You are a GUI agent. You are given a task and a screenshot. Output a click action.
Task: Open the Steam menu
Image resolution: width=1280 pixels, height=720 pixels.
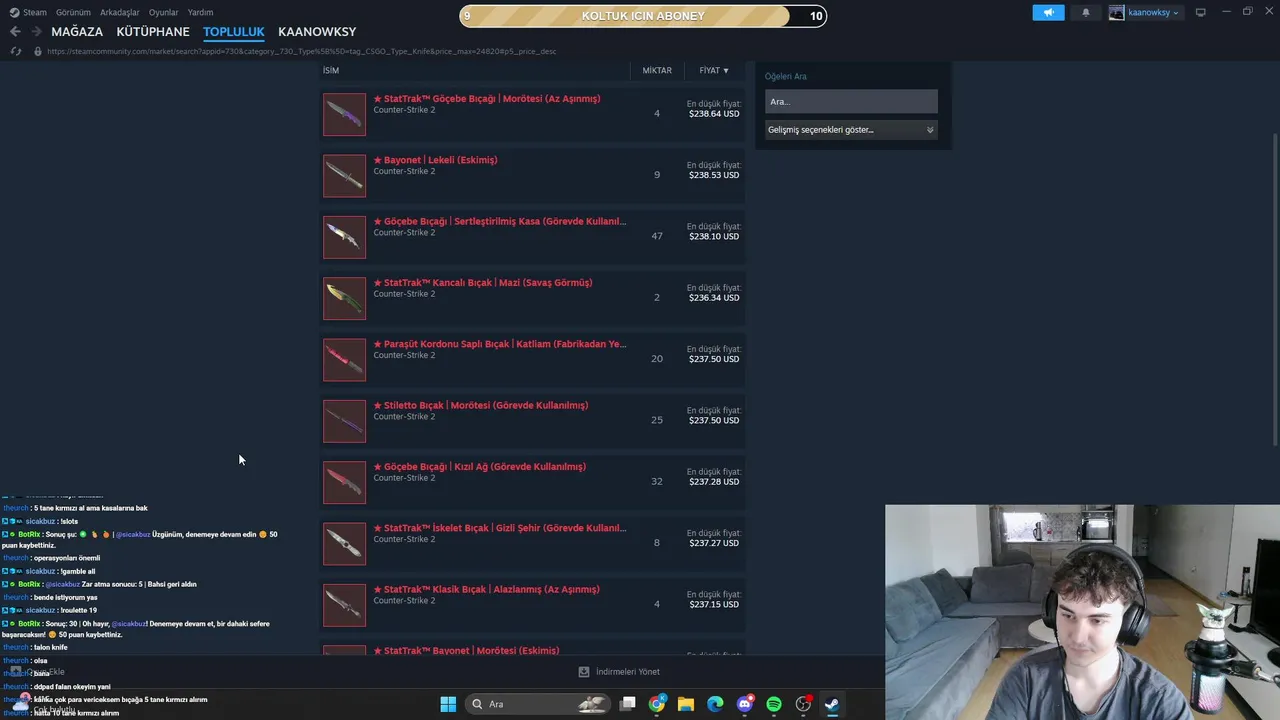[x=28, y=12]
